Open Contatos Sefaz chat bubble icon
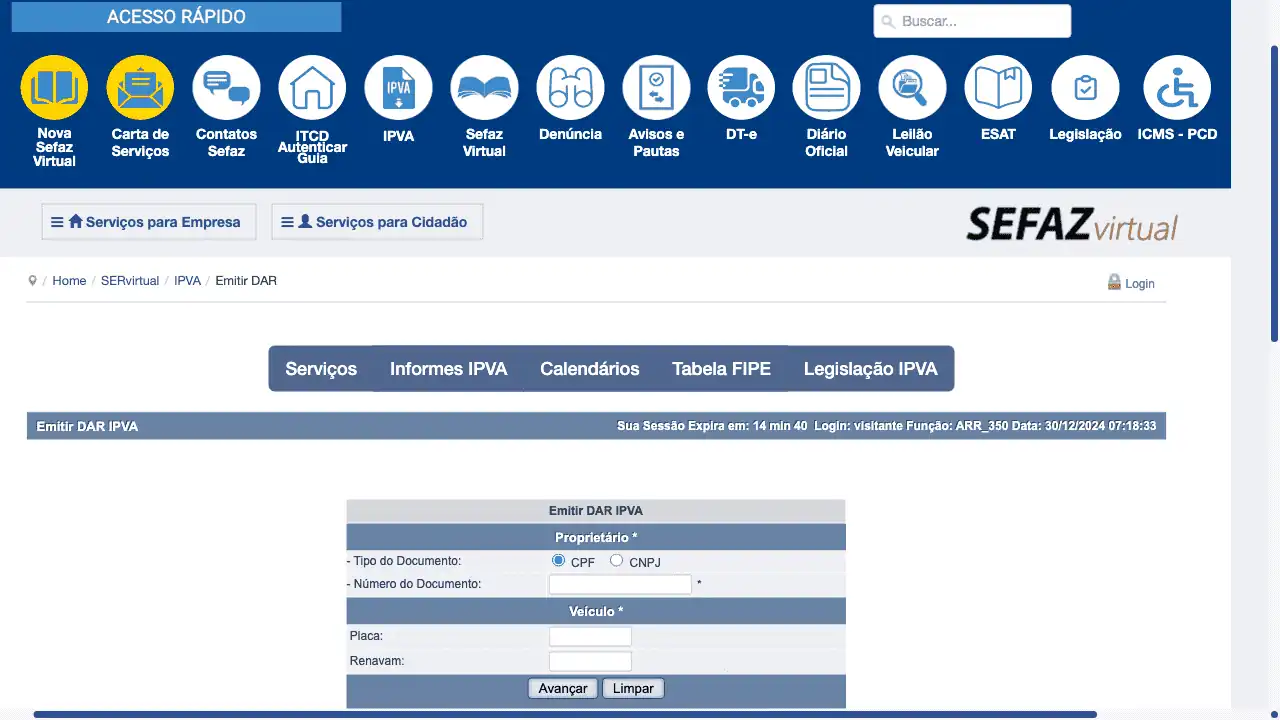The height and width of the screenshot is (720, 1280). coord(226,89)
